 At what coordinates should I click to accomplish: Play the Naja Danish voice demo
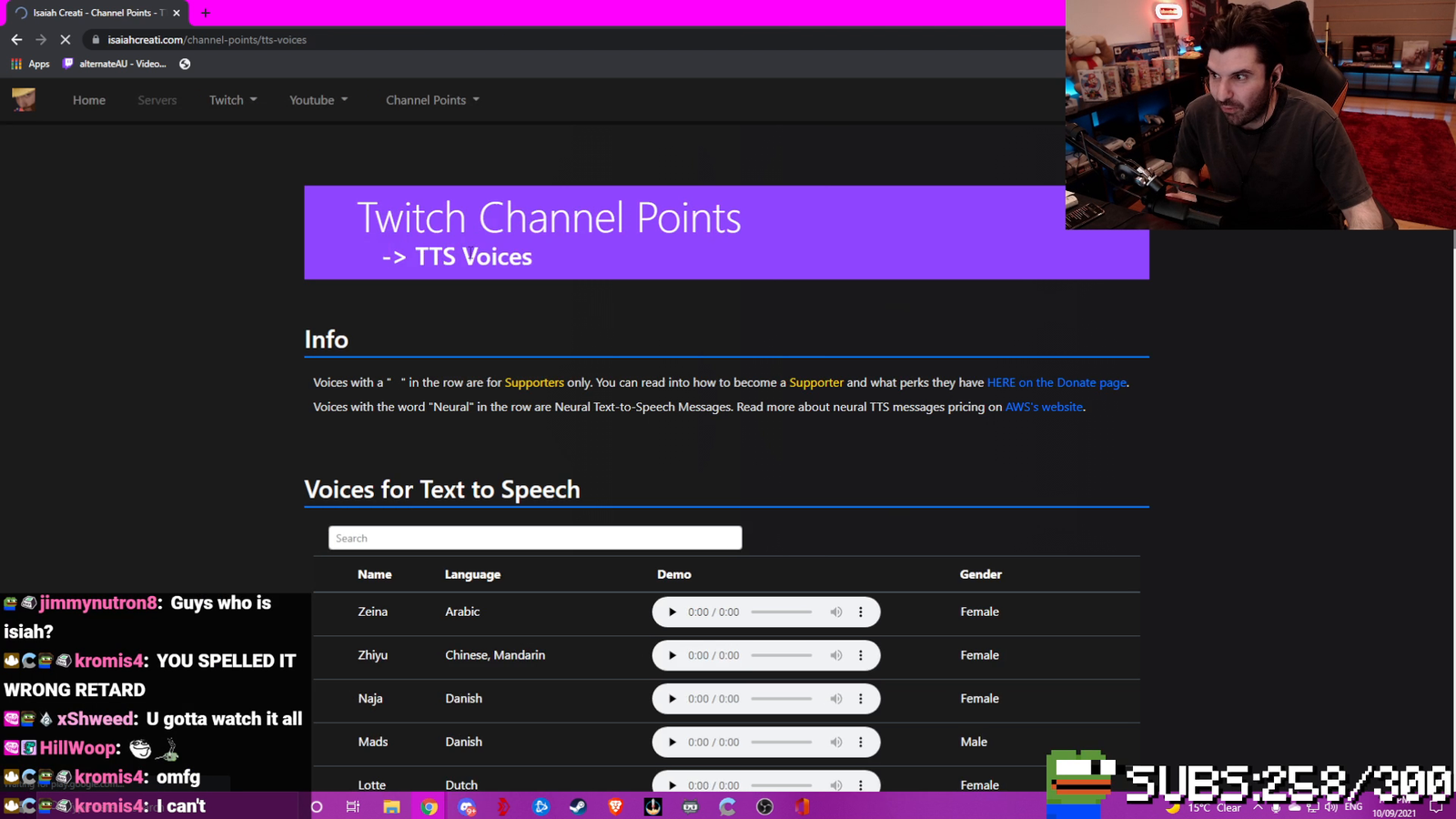[x=672, y=699]
